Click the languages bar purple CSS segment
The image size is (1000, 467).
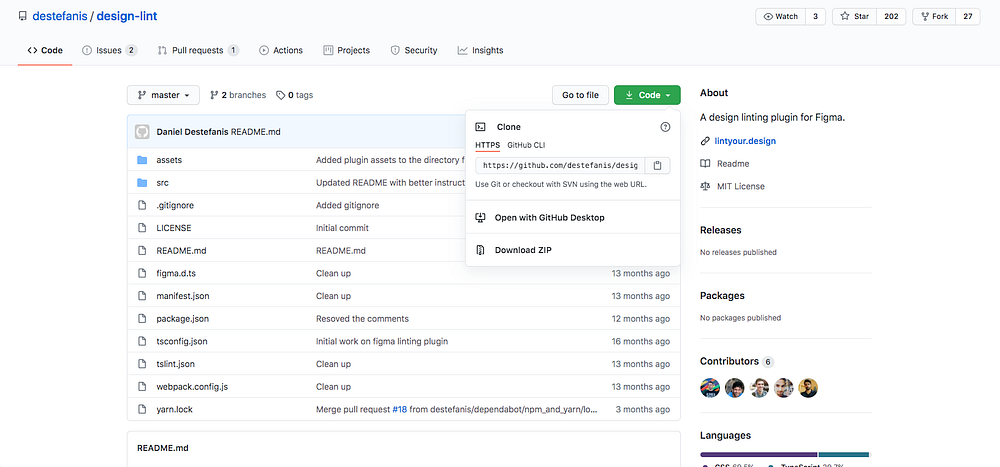point(759,455)
